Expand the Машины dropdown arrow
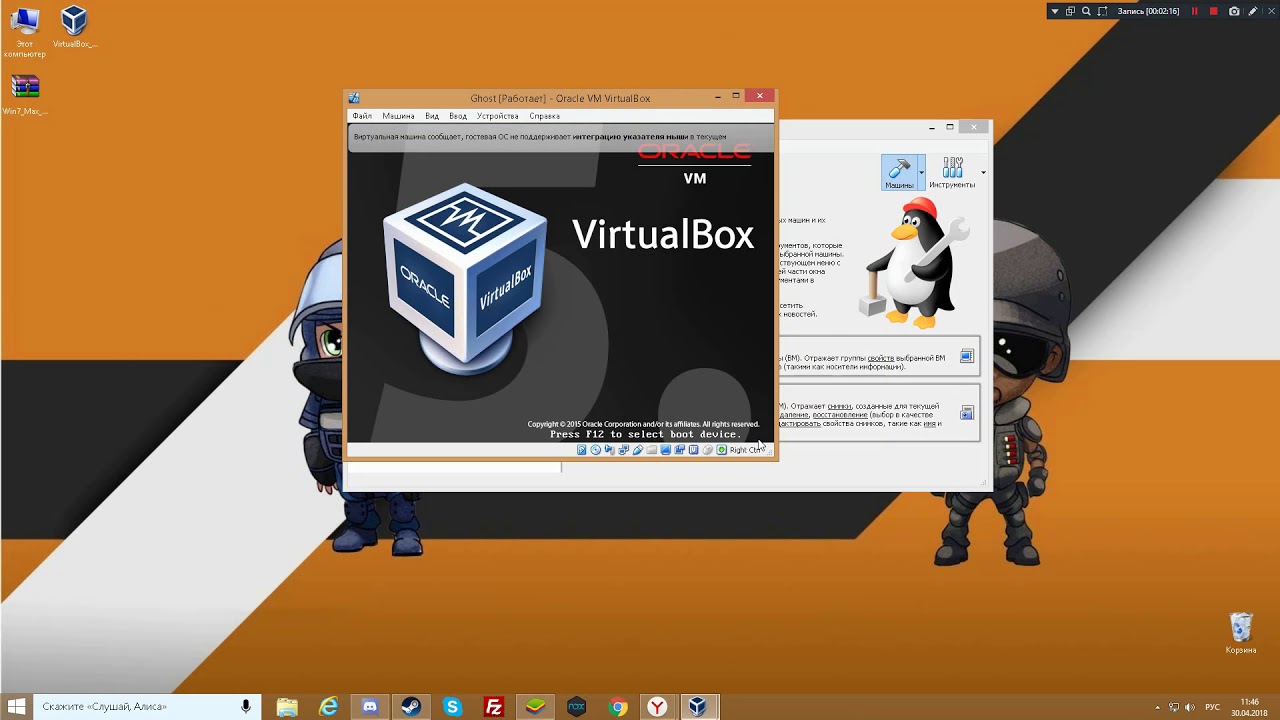This screenshot has width=1280, height=720. pyautogui.click(x=921, y=172)
